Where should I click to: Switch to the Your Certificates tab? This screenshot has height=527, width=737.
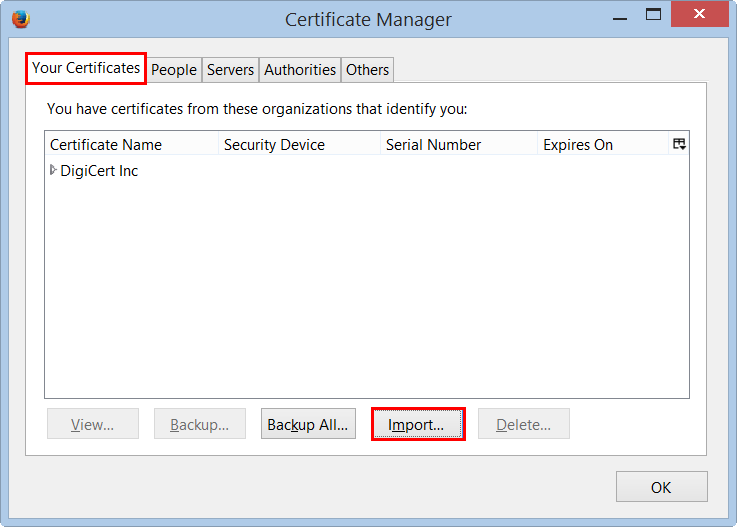pyautogui.click(x=86, y=68)
